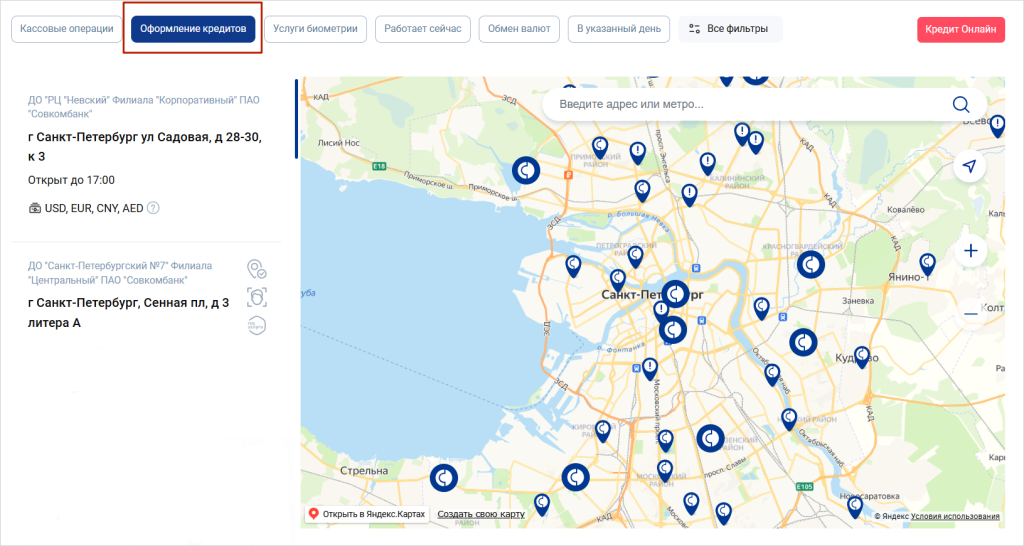The height and width of the screenshot is (546, 1024).
Task: Select exclamation marker in Калининский район
Action: click(x=707, y=163)
